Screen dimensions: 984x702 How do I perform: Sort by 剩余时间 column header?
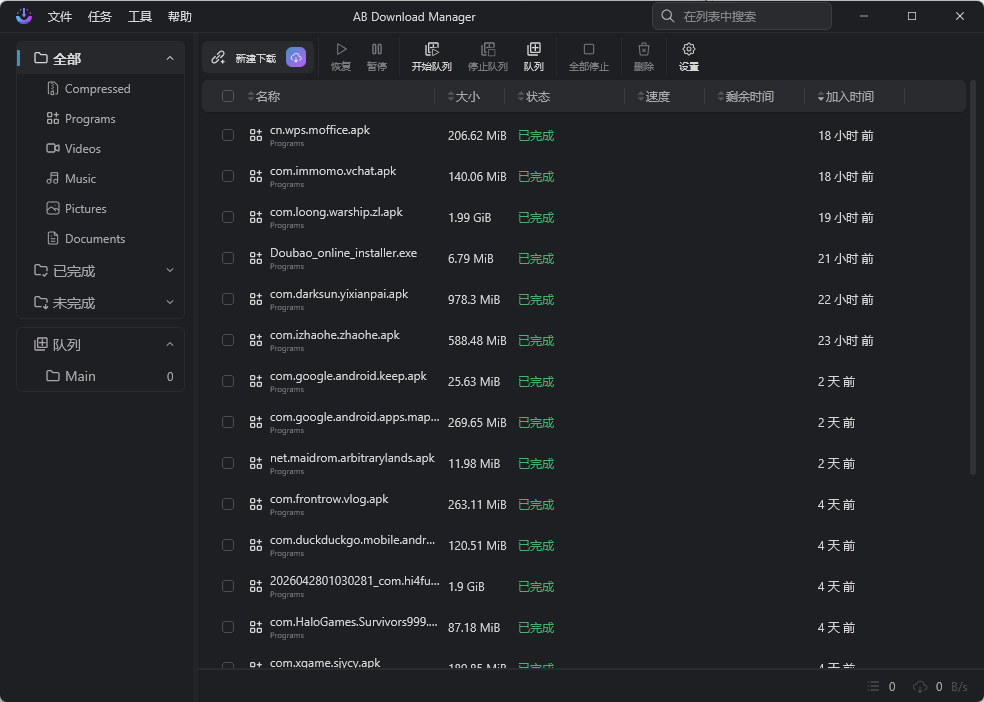746,97
